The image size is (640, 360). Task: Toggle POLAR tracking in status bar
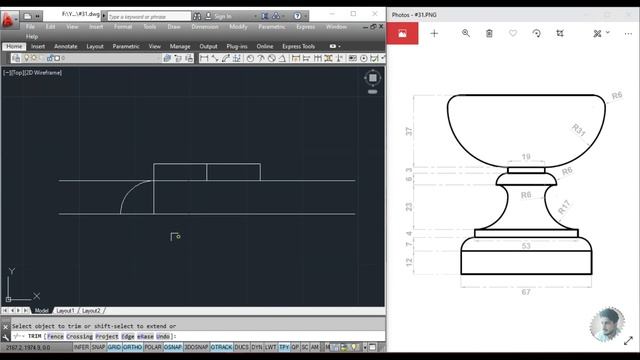pyautogui.click(x=153, y=347)
